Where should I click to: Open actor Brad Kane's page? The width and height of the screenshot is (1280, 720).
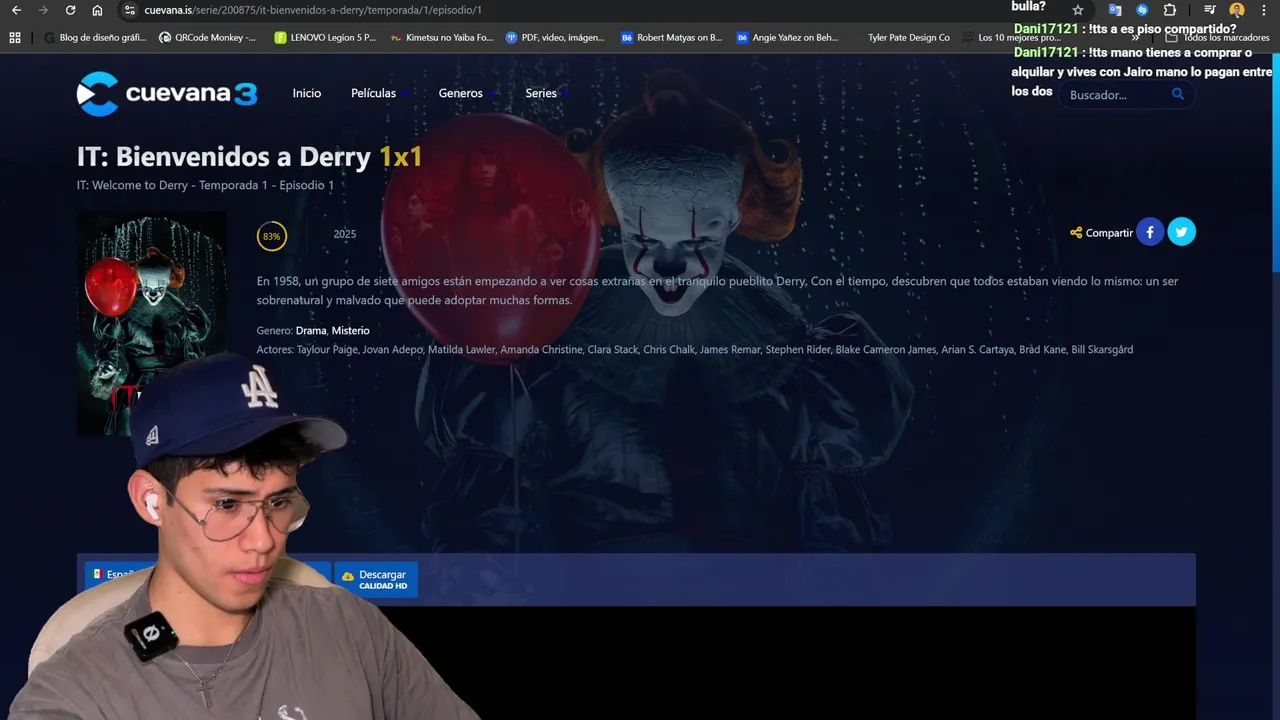point(1043,350)
